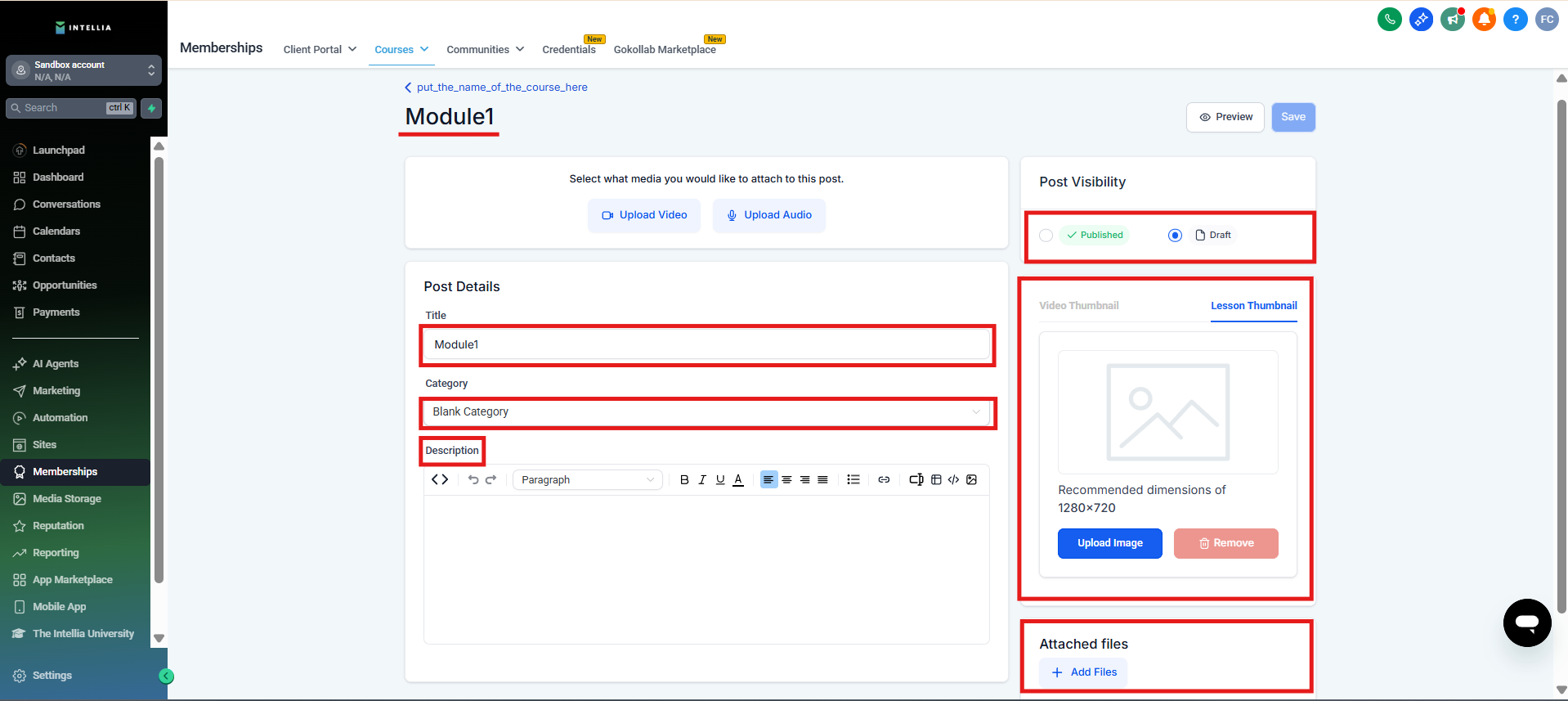Open the Communities menu in the top nav
Viewport: 1568px width, 701px height.
click(x=485, y=50)
